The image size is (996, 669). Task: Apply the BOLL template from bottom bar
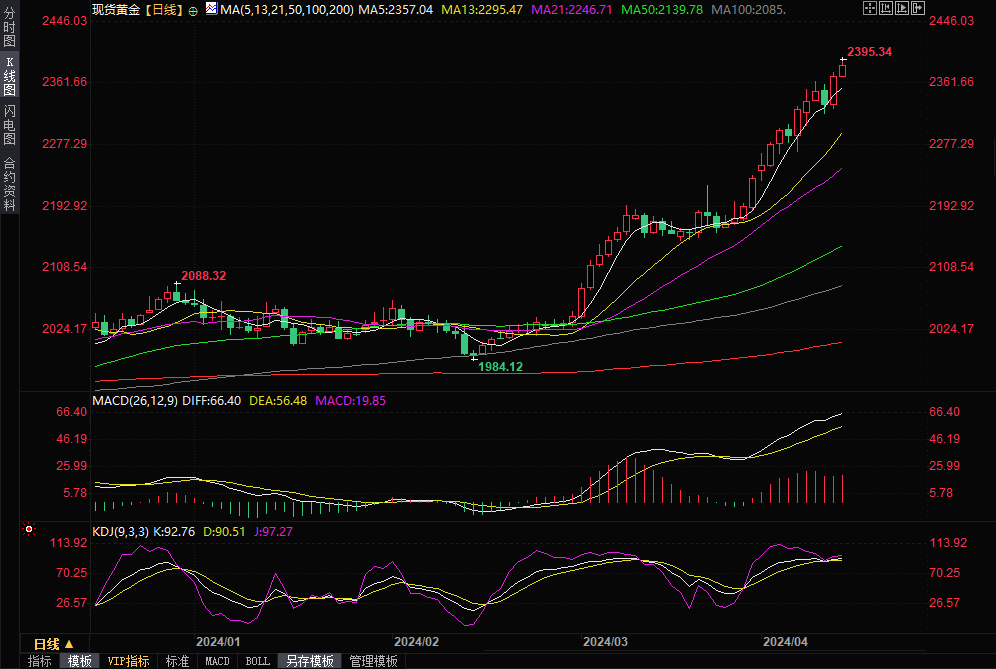(257, 661)
